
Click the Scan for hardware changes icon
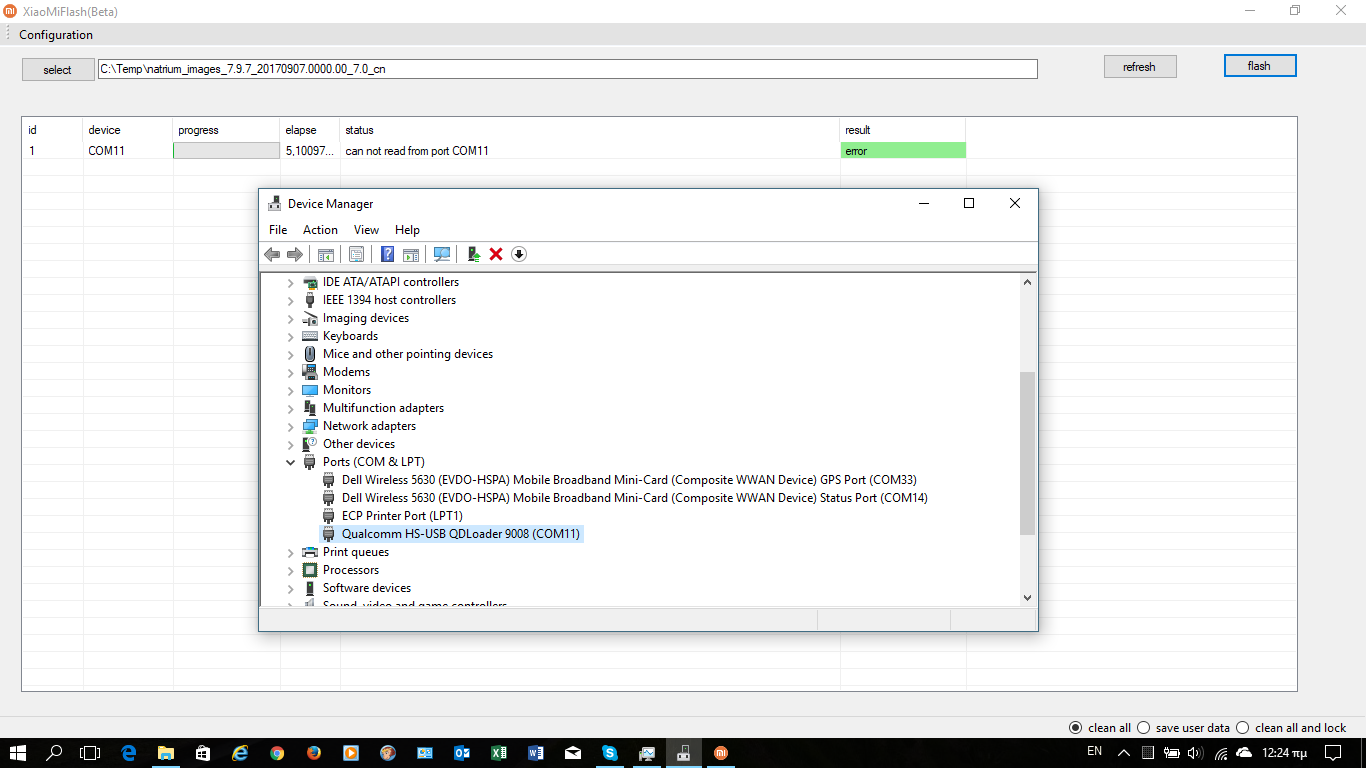pos(442,254)
